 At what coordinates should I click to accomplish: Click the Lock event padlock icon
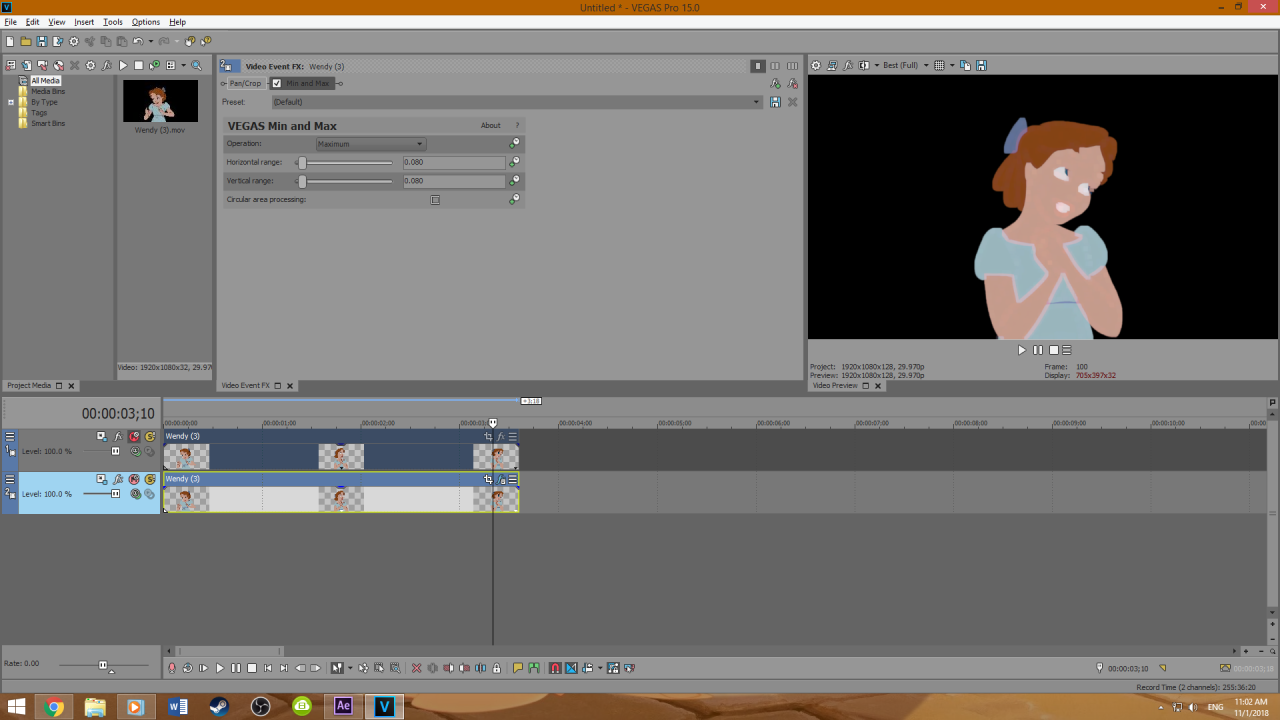click(496, 668)
